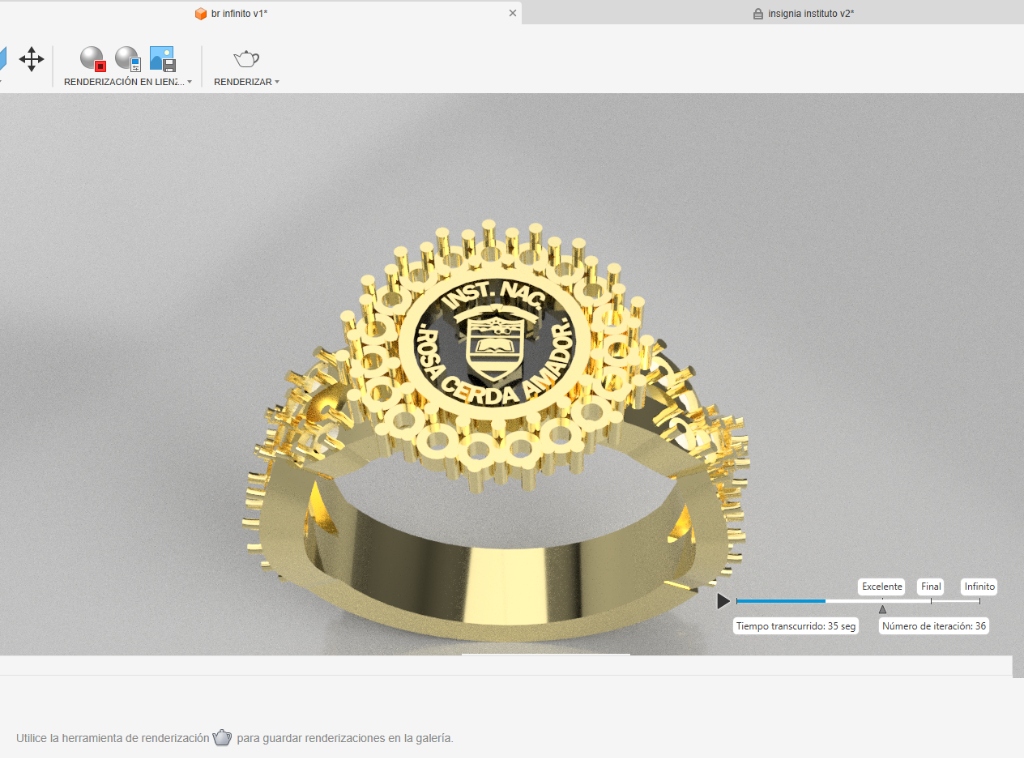Viewport: 1024px width, 758px height.
Task: Open in-canvas render settings
Action: pos(127,58)
